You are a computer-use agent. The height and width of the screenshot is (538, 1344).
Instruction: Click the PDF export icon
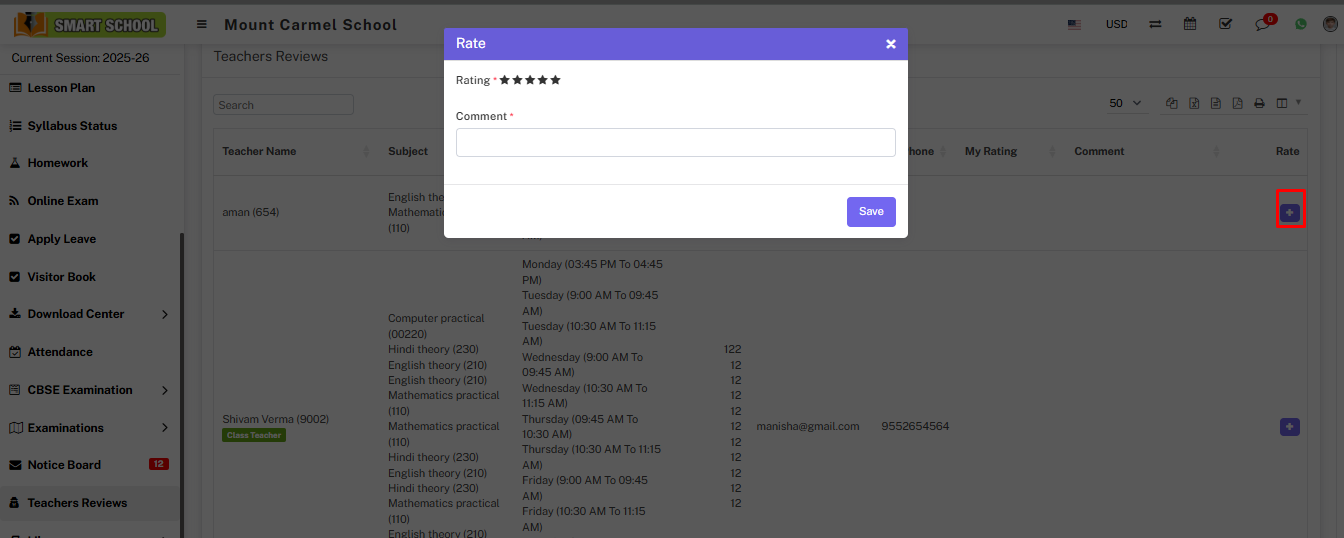[x=1237, y=103]
